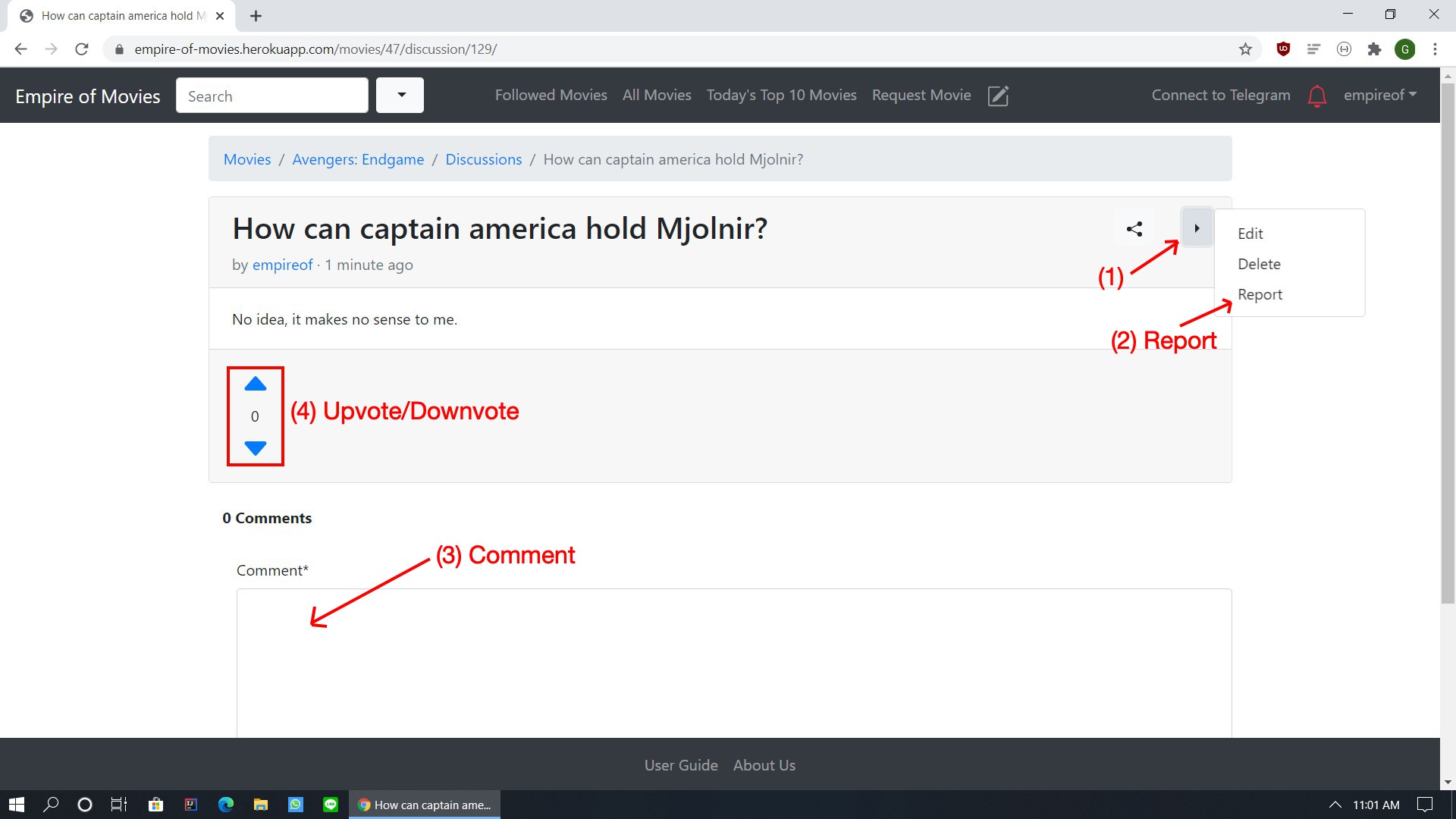
Task: Select Delete from the options menu
Action: tap(1259, 264)
